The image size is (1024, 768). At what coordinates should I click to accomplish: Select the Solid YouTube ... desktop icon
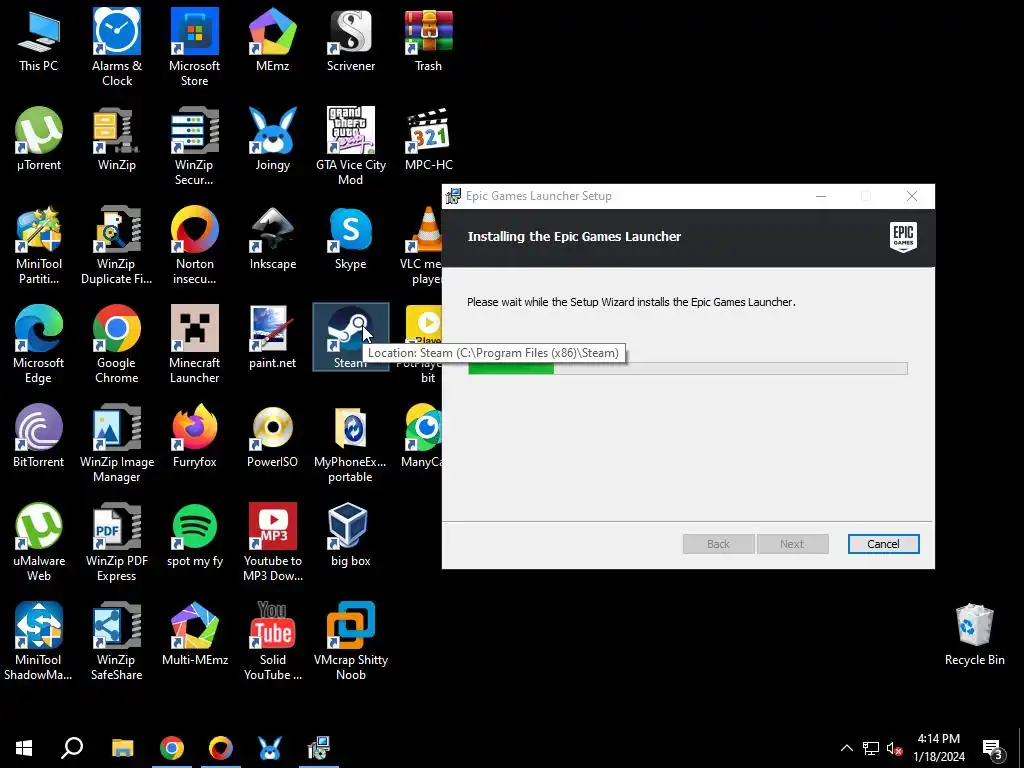pos(272,641)
